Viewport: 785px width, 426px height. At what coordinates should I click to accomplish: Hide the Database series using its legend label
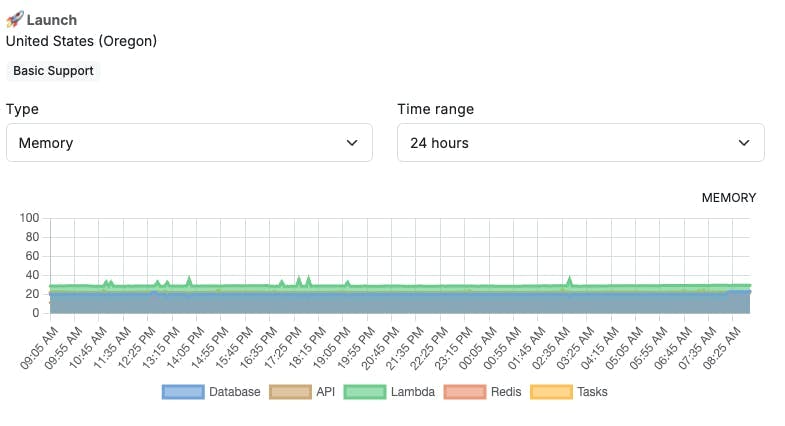click(x=235, y=392)
